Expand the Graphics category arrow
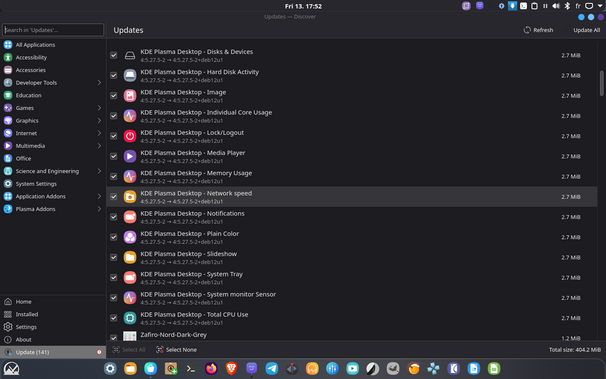Screen dimensions: 606x379 [99, 121]
